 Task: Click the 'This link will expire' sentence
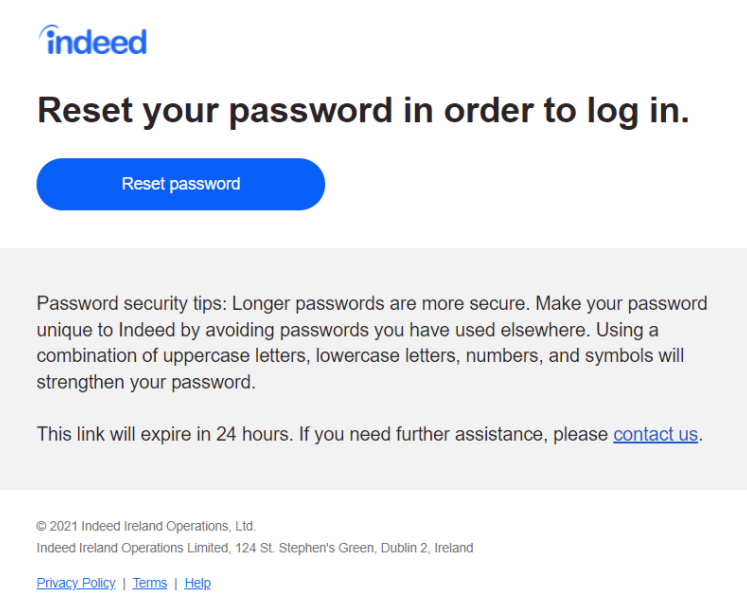point(165,434)
